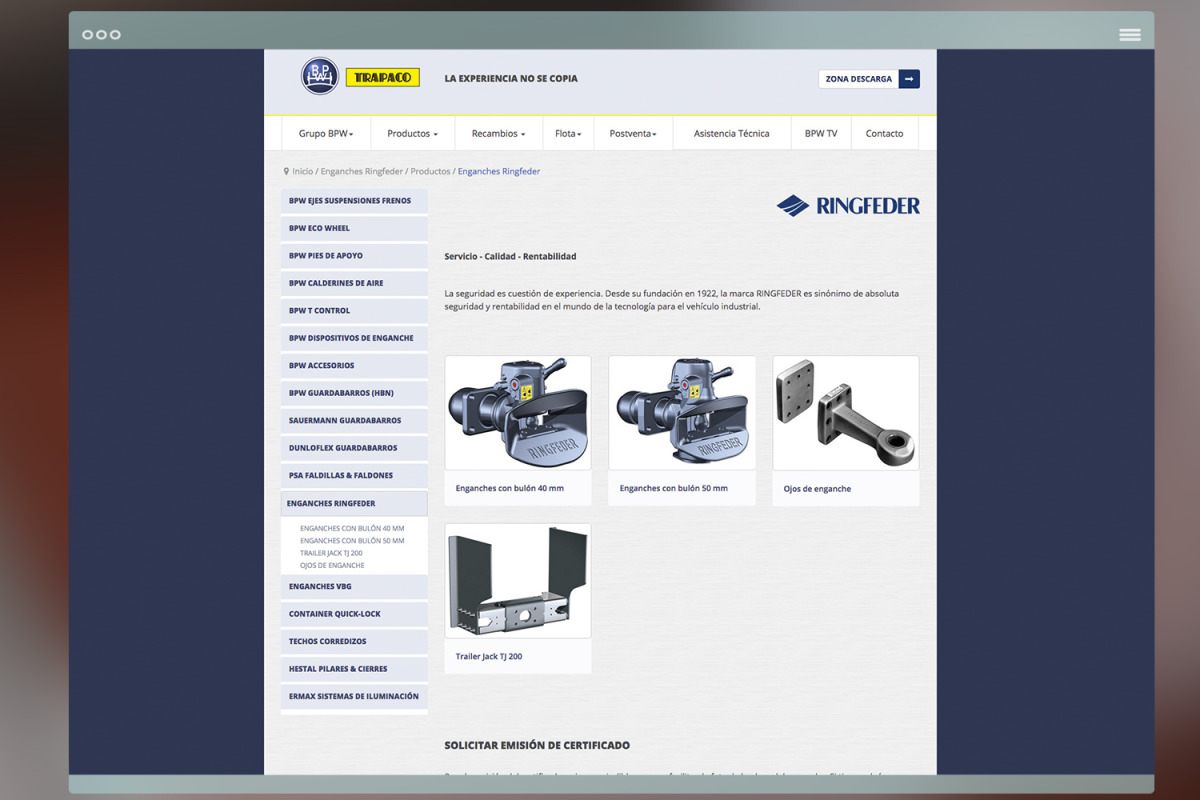Open the Ojos de enganche product image
The width and height of the screenshot is (1200, 800).
[x=846, y=413]
